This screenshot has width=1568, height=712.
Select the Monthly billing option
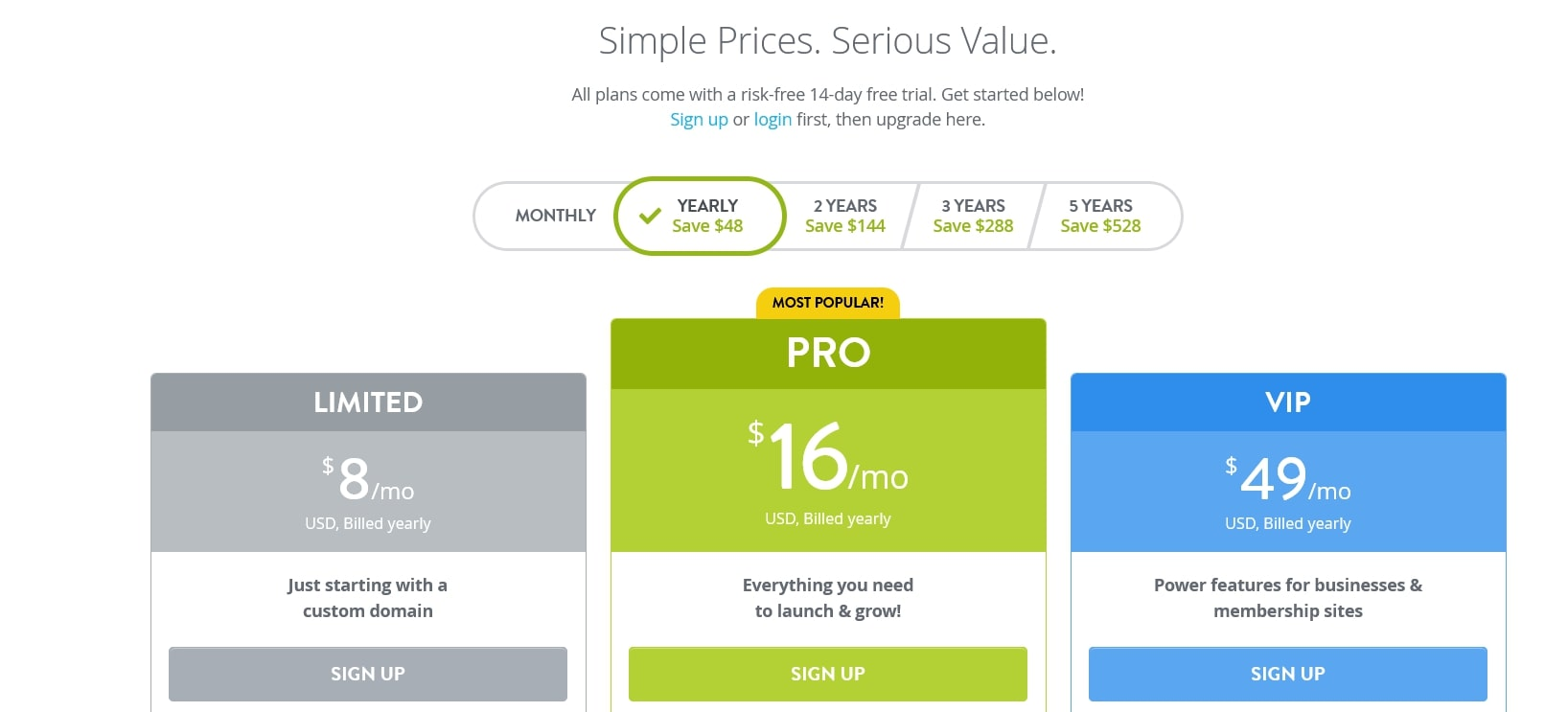[555, 216]
